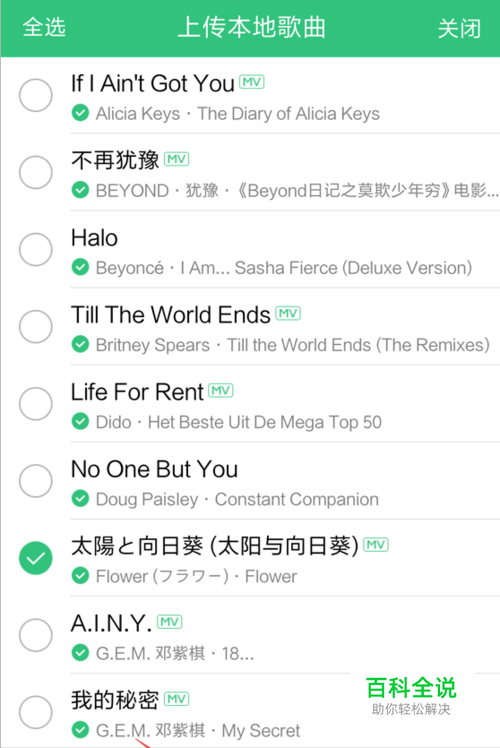Image resolution: width=500 pixels, height=748 pixels.
Task: Tap the MV icon beside A.I.N.Y.
Action: pyautogui.click(x=170, y=622)
